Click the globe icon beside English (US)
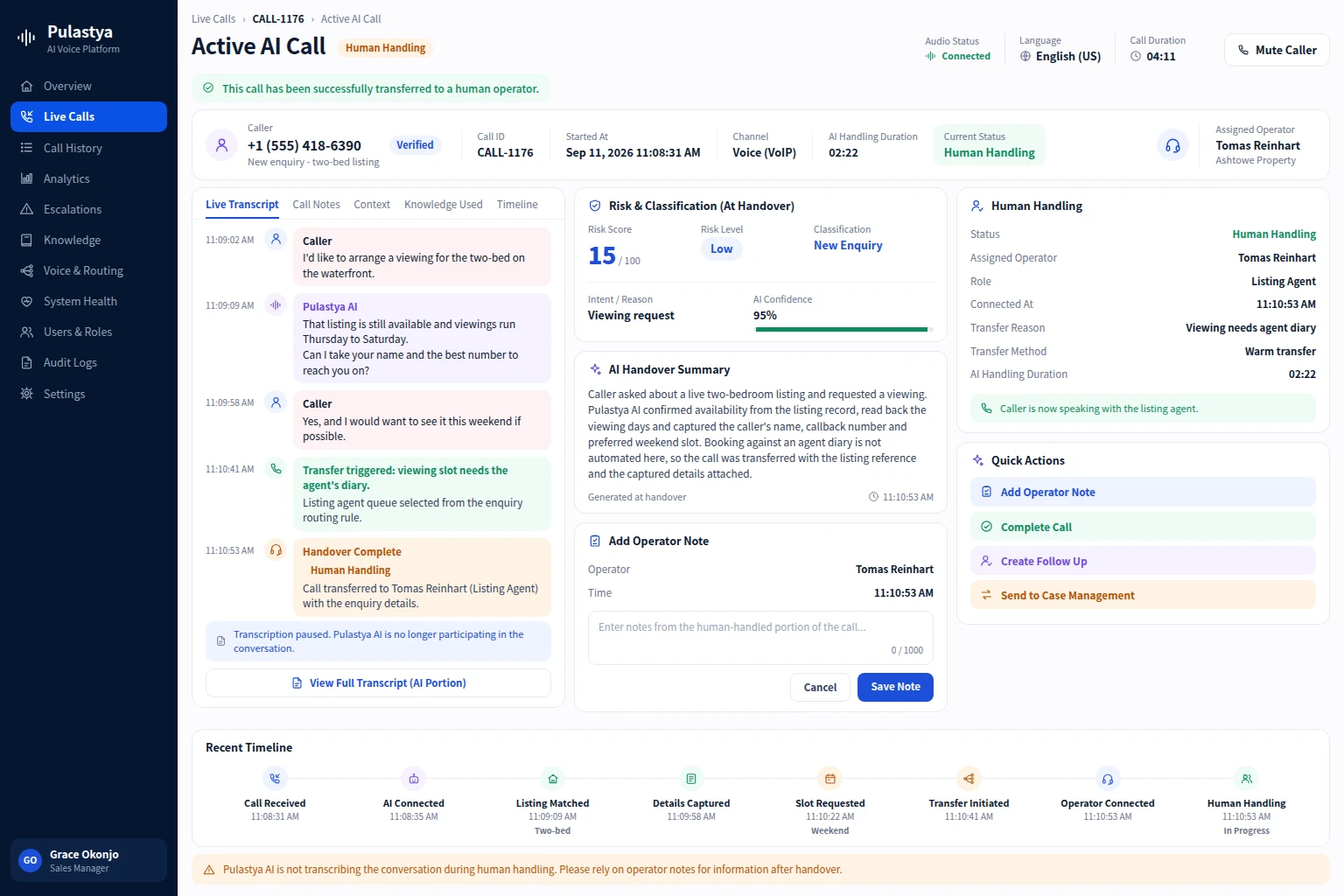Screen dimensions: 1344x896 click(1025, 56)
